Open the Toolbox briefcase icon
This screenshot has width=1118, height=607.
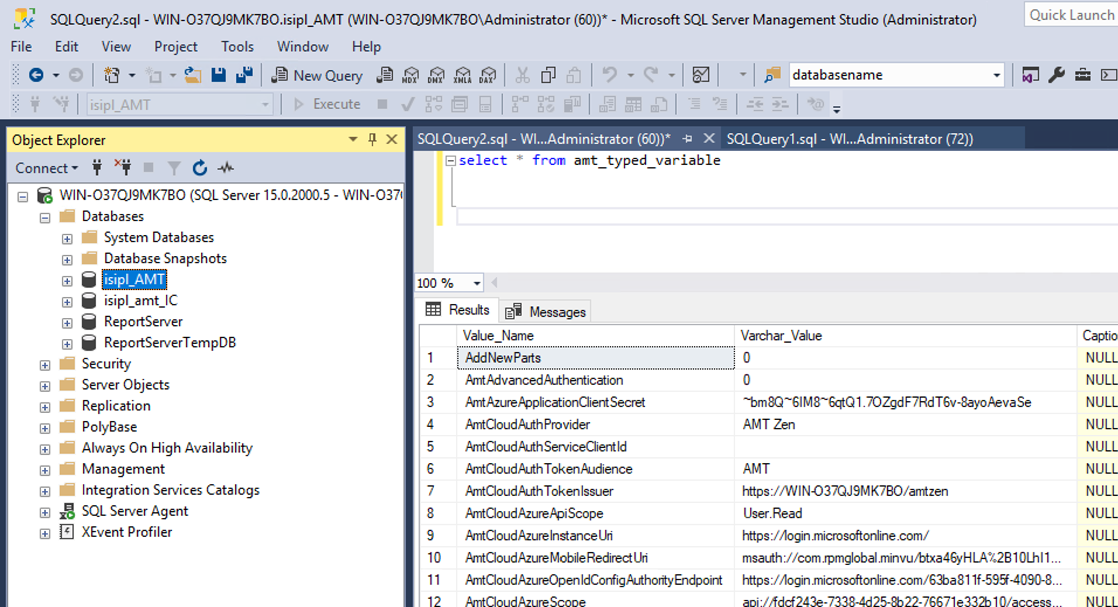tap(1082, 75)
